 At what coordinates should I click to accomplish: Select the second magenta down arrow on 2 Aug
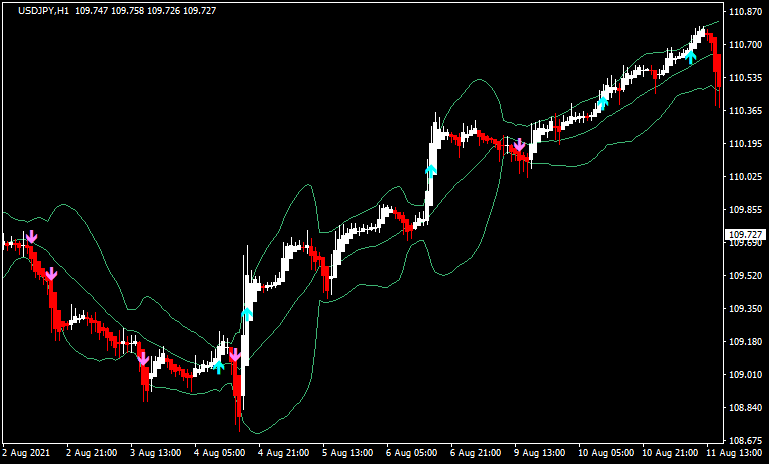coord(52,273)
